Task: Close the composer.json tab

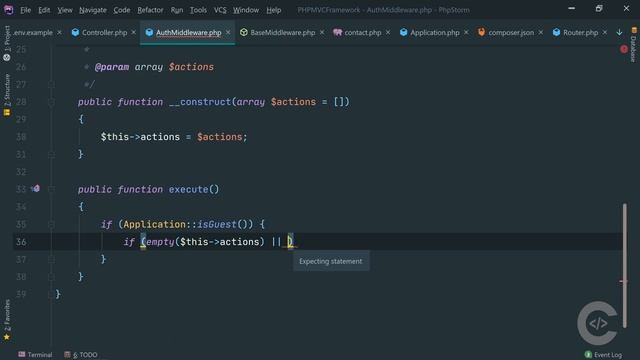Action: (x=540, y=32)
